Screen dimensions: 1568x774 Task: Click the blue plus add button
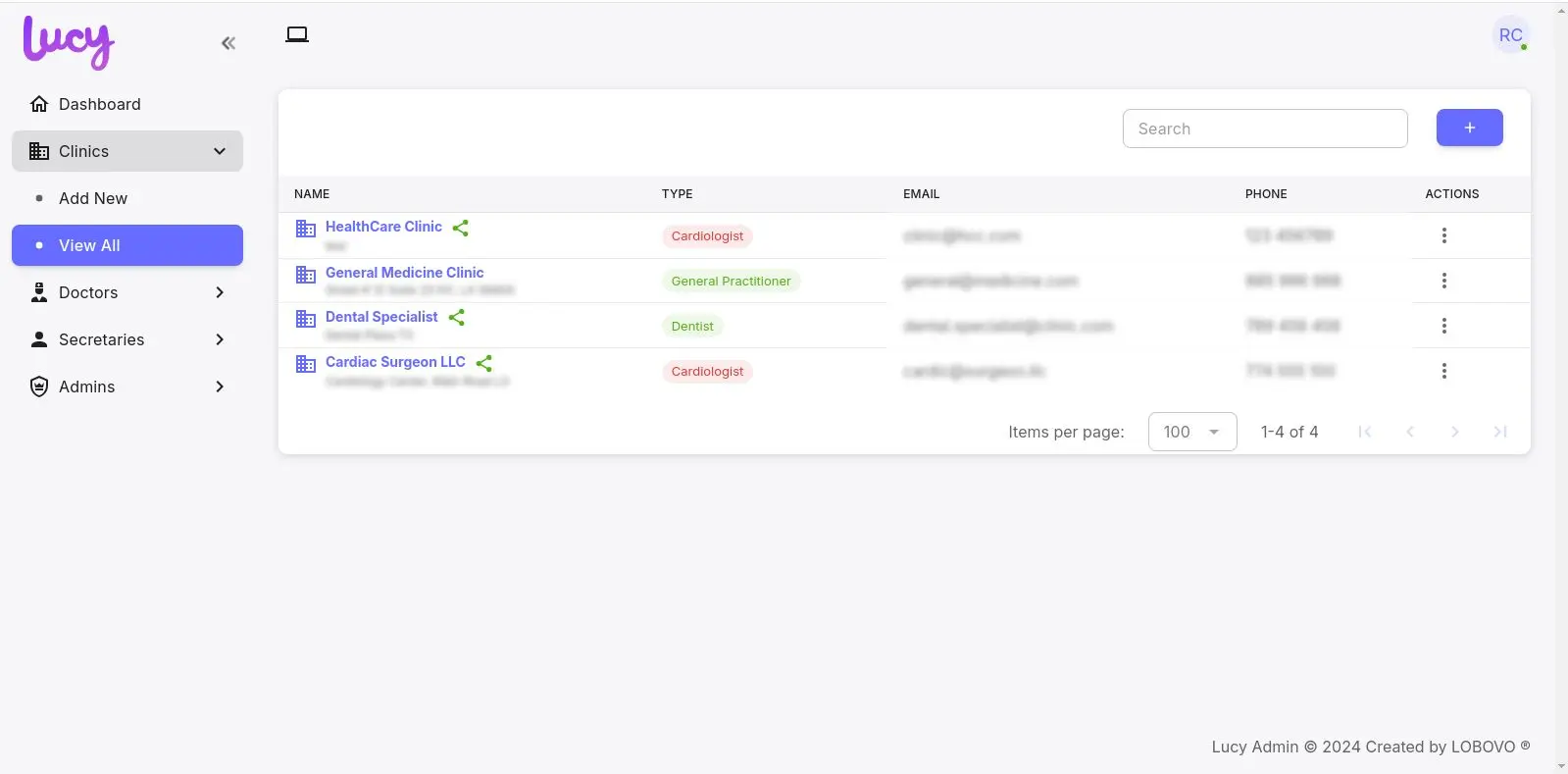pos(1469,128)
